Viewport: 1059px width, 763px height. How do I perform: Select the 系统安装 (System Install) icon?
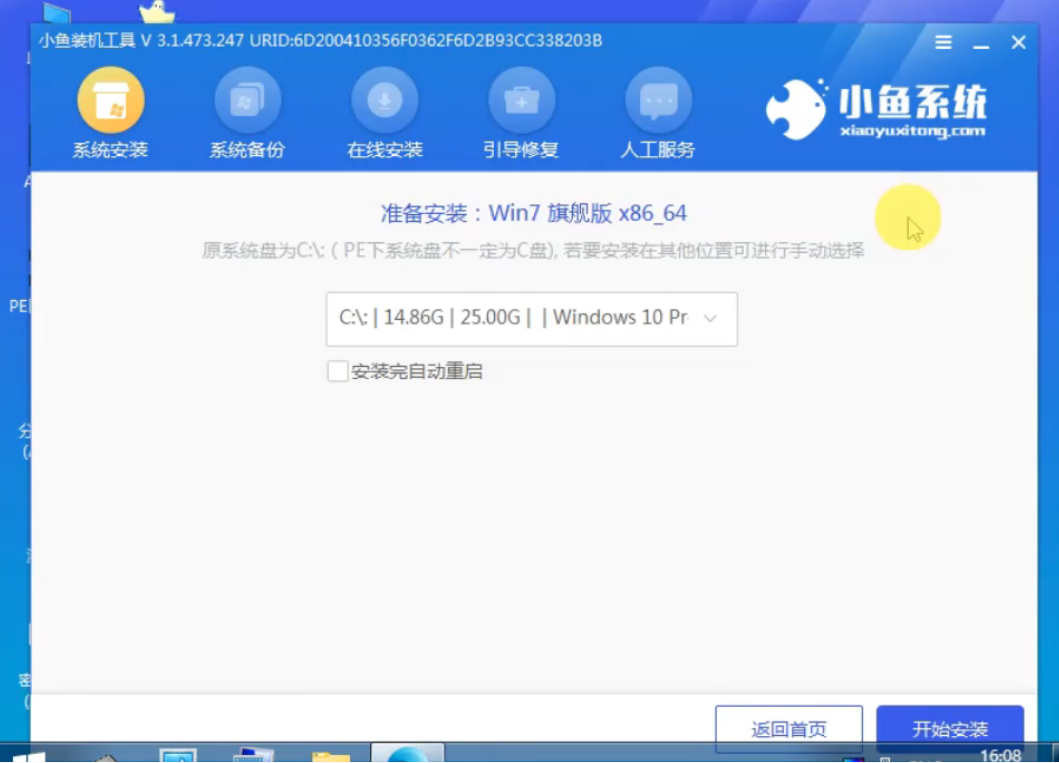tap(110, 110)
